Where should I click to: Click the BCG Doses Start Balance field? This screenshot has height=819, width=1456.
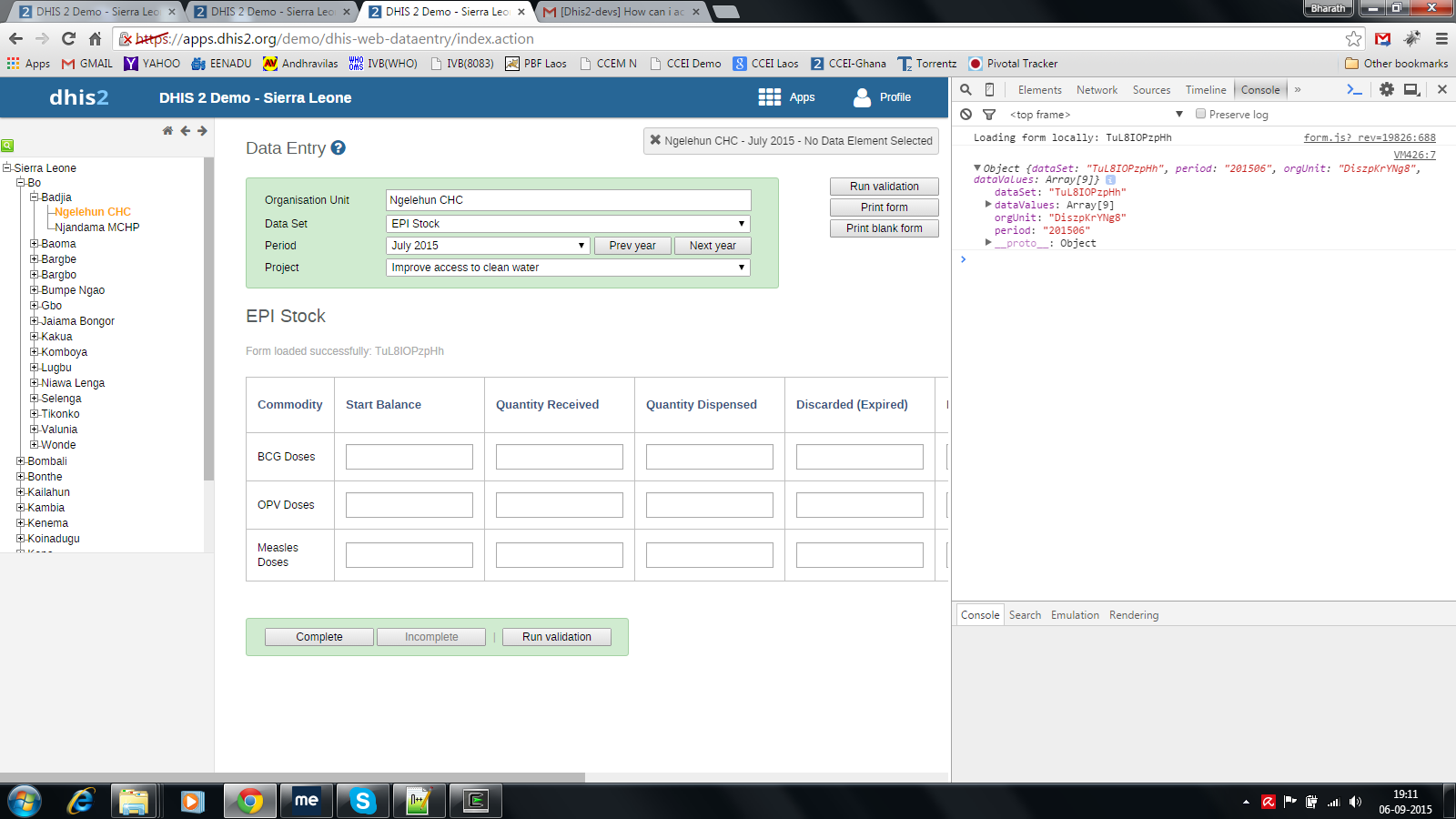[x=409, y=457]
